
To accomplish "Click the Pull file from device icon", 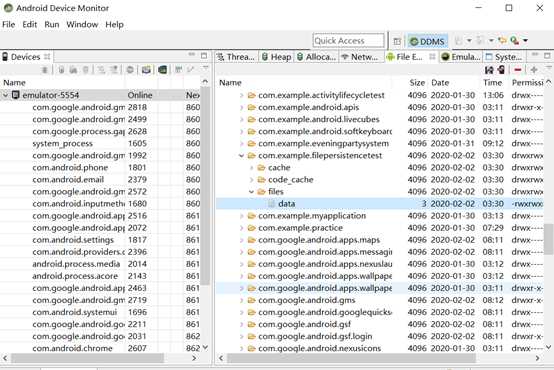I will (489, 70).
